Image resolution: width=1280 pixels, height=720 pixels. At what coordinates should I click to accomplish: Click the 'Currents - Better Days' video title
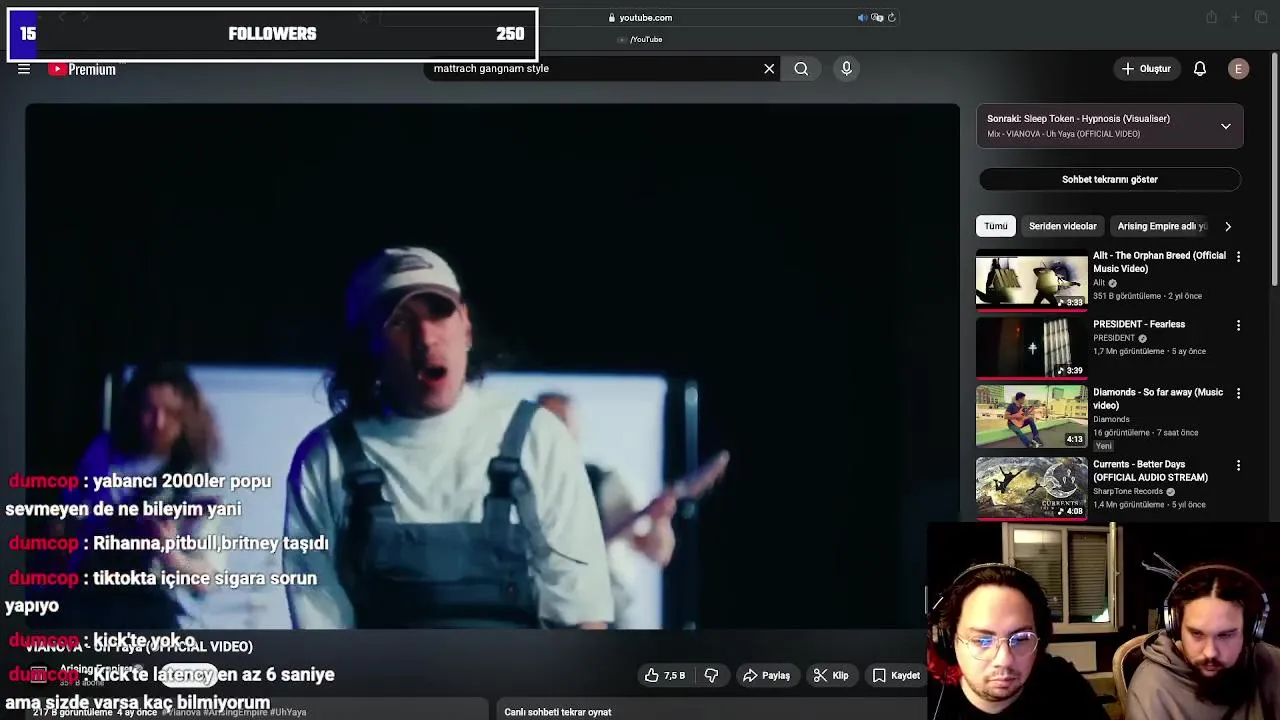pyautogui.click(x=1150, y=471)
